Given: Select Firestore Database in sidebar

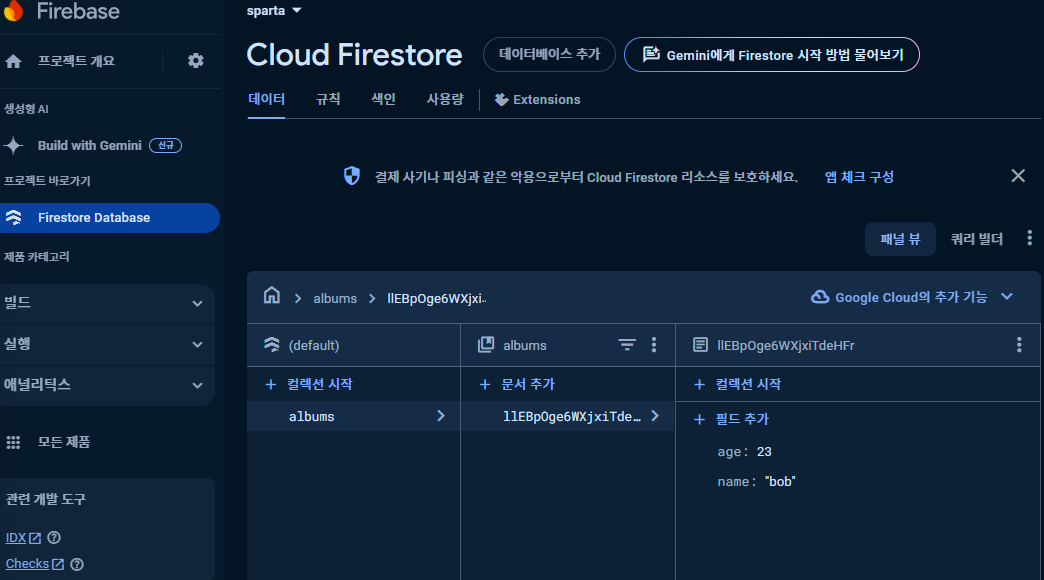Looking at the screenshot, I should pos(110,218).
